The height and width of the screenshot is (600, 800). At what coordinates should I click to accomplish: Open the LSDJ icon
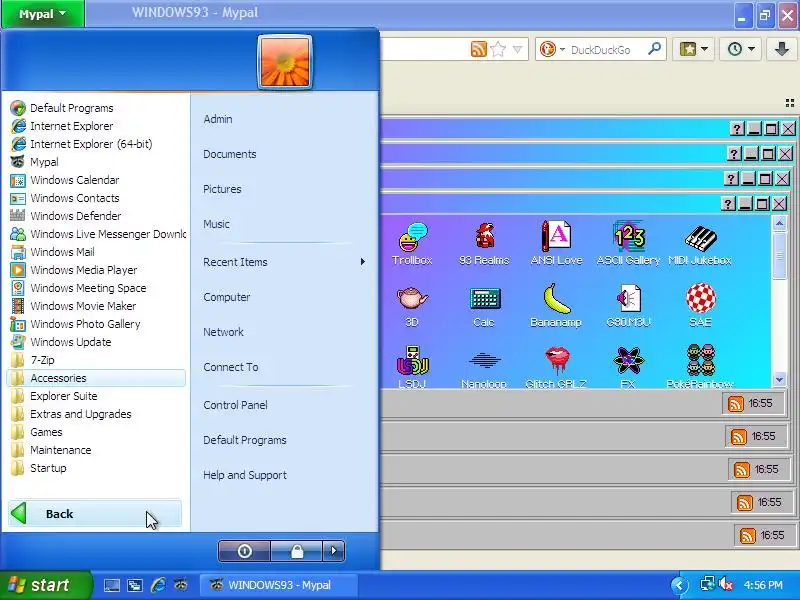(412, 367)
